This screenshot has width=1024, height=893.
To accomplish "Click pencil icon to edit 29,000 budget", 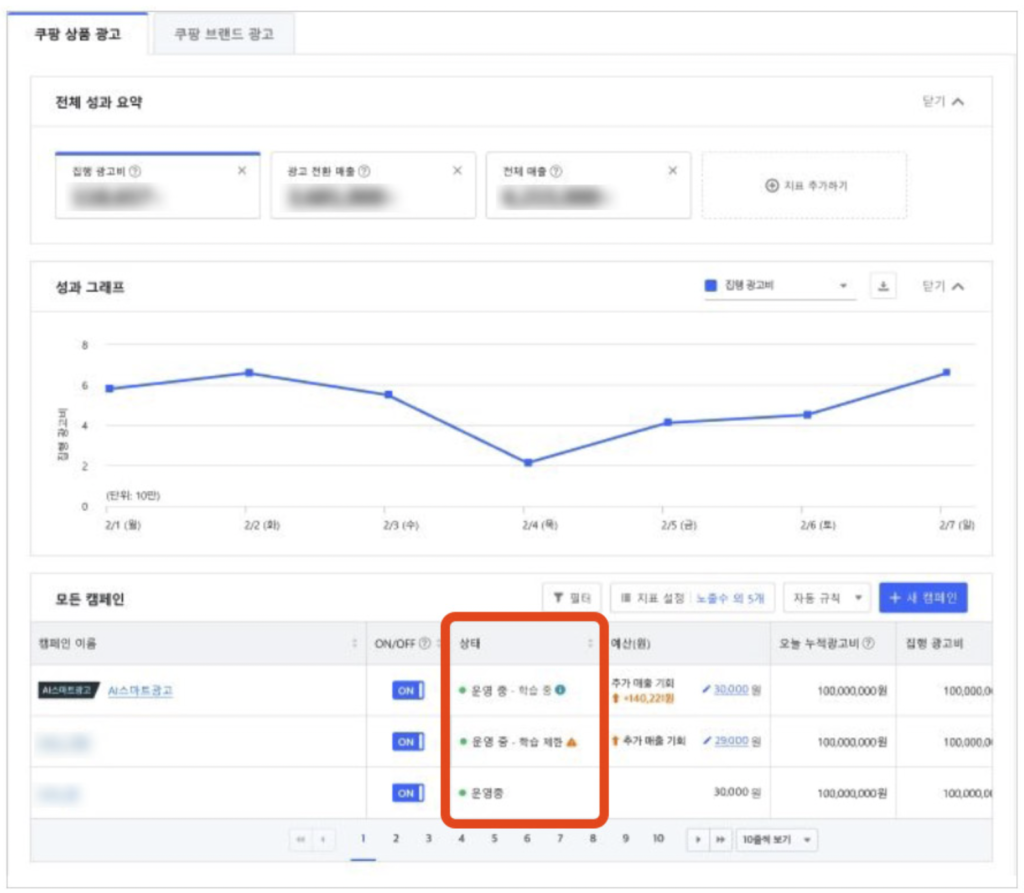I will [707, 741].
